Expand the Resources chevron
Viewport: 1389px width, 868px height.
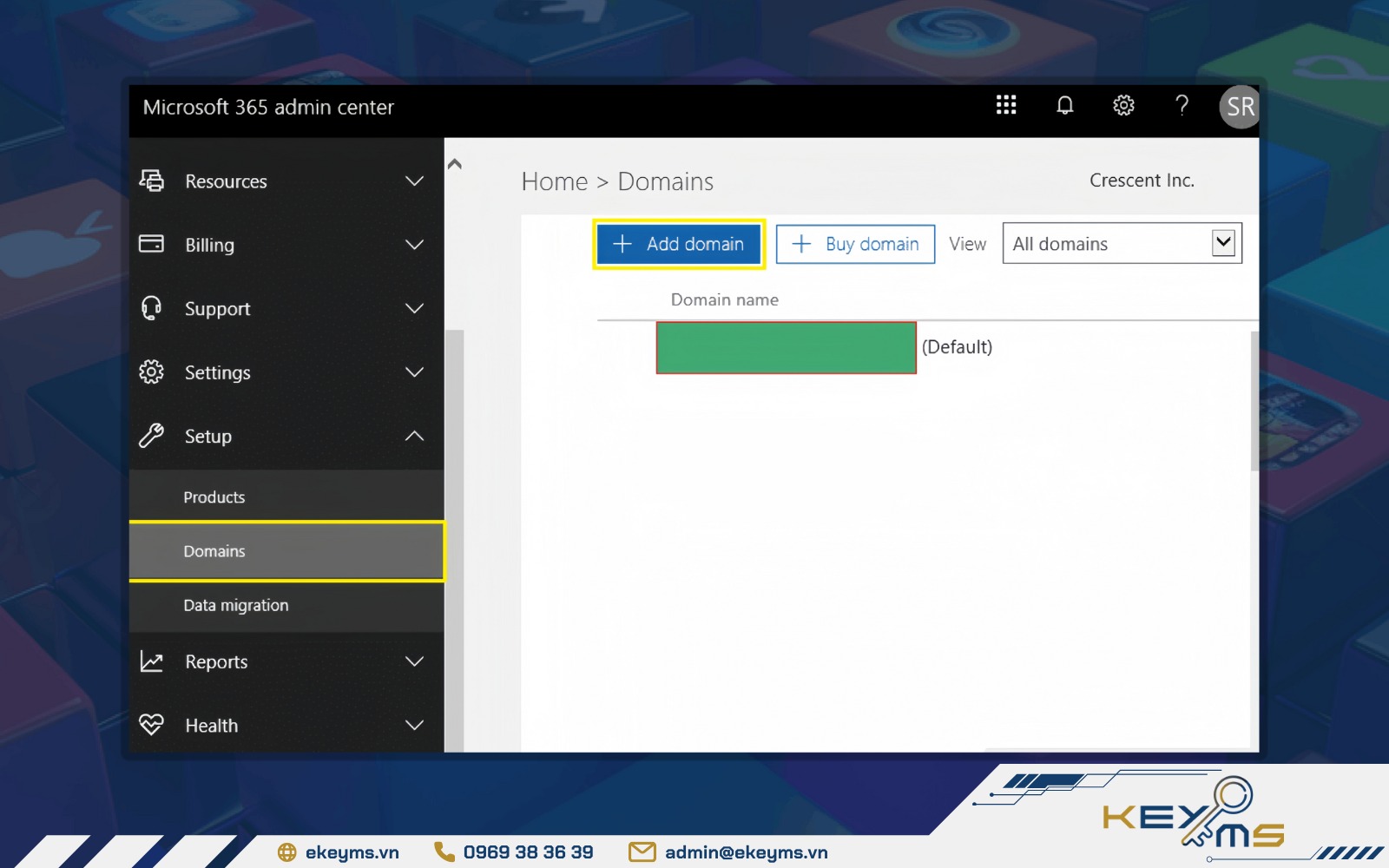[x=415, y=181]
